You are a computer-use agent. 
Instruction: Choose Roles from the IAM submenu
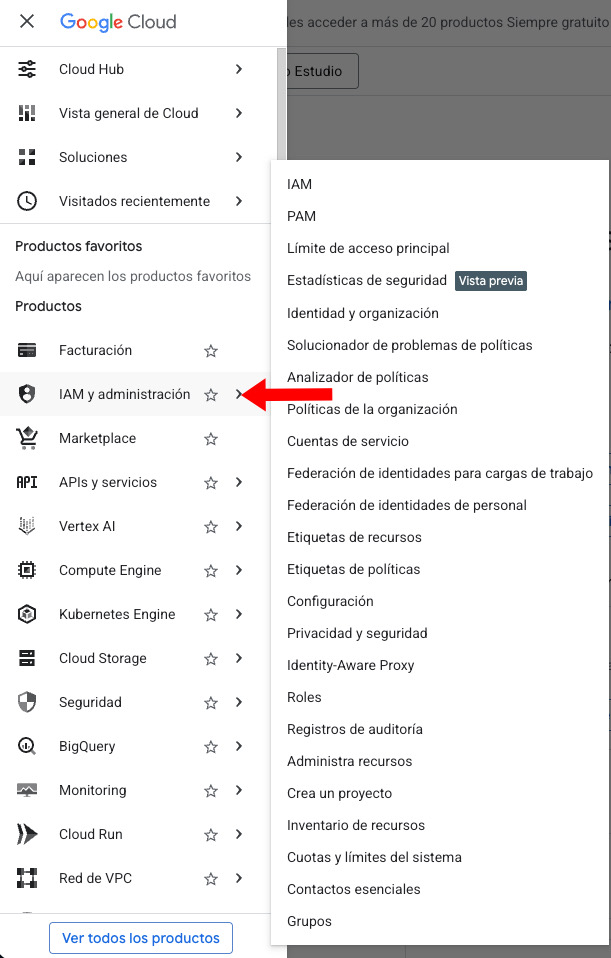pos(304,697)
